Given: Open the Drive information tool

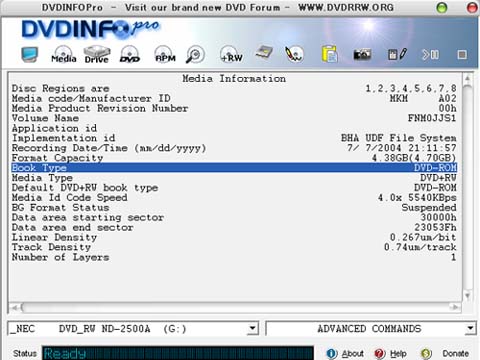Looking at the screenshot, I should [97, 54].
